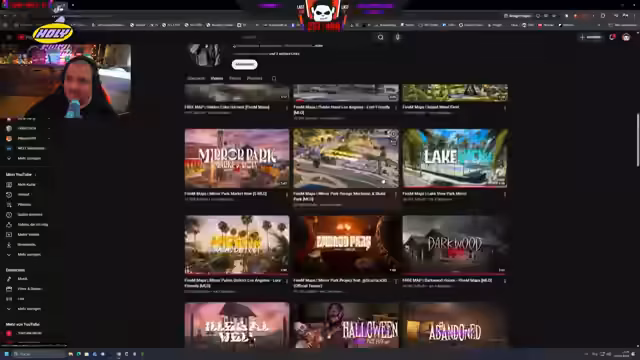
Task: Open the account avatar top right
Action: (x=626, y=37)
